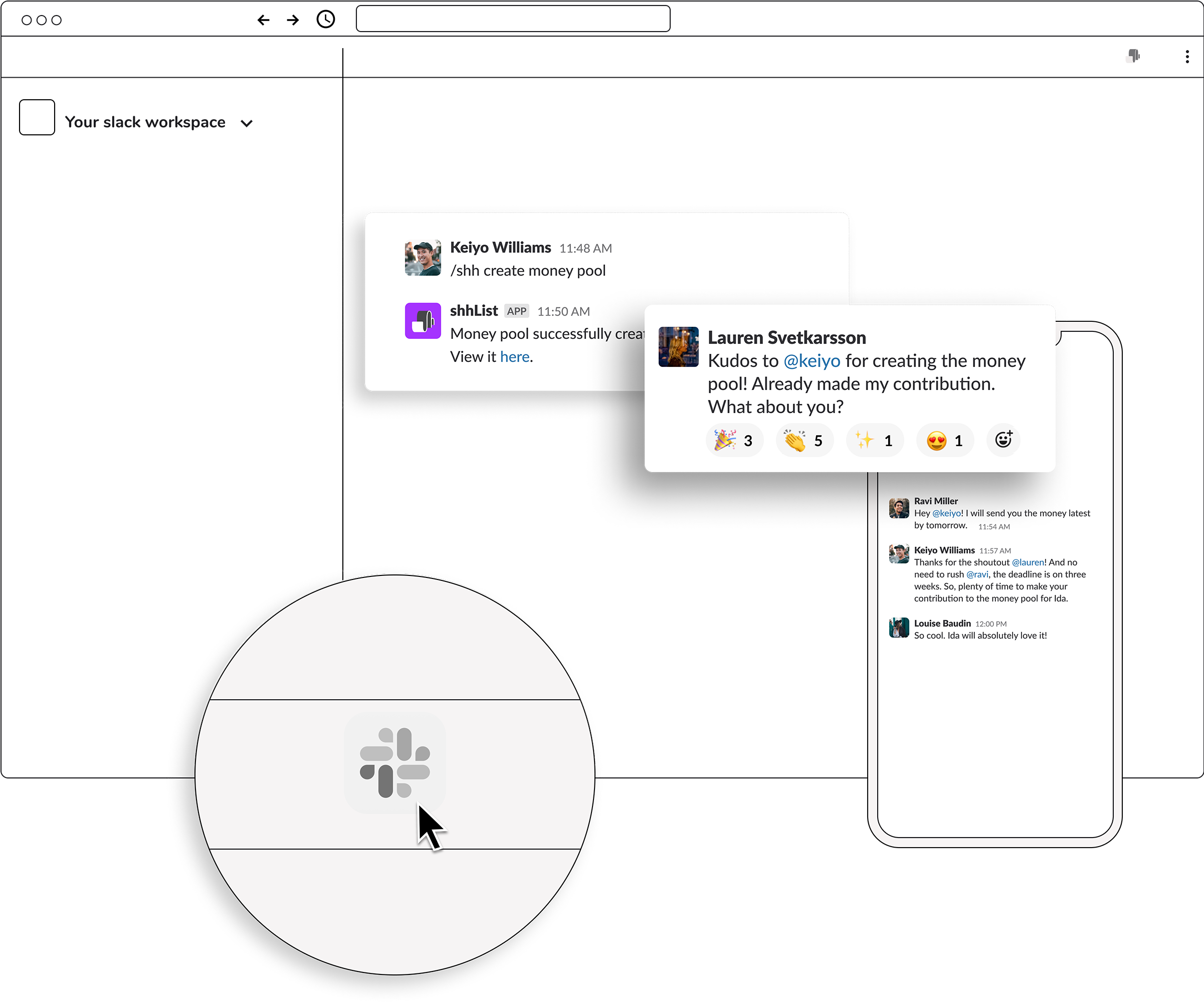Click the '/shh create money pool' command text
Image resolution: width=1204 pixels, height=1004 pixels.
coord(527,271)
